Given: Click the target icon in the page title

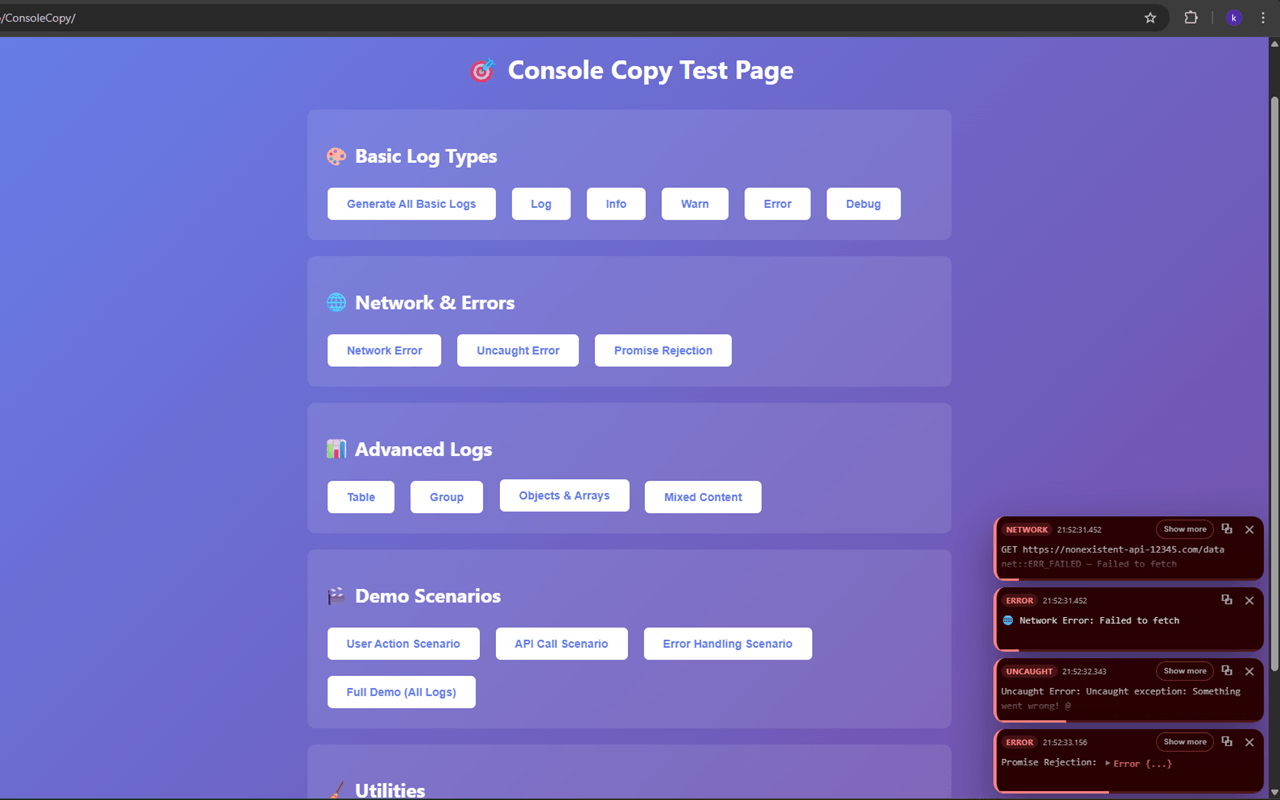Looking at the screenshot, I should (x=483, y=70).
